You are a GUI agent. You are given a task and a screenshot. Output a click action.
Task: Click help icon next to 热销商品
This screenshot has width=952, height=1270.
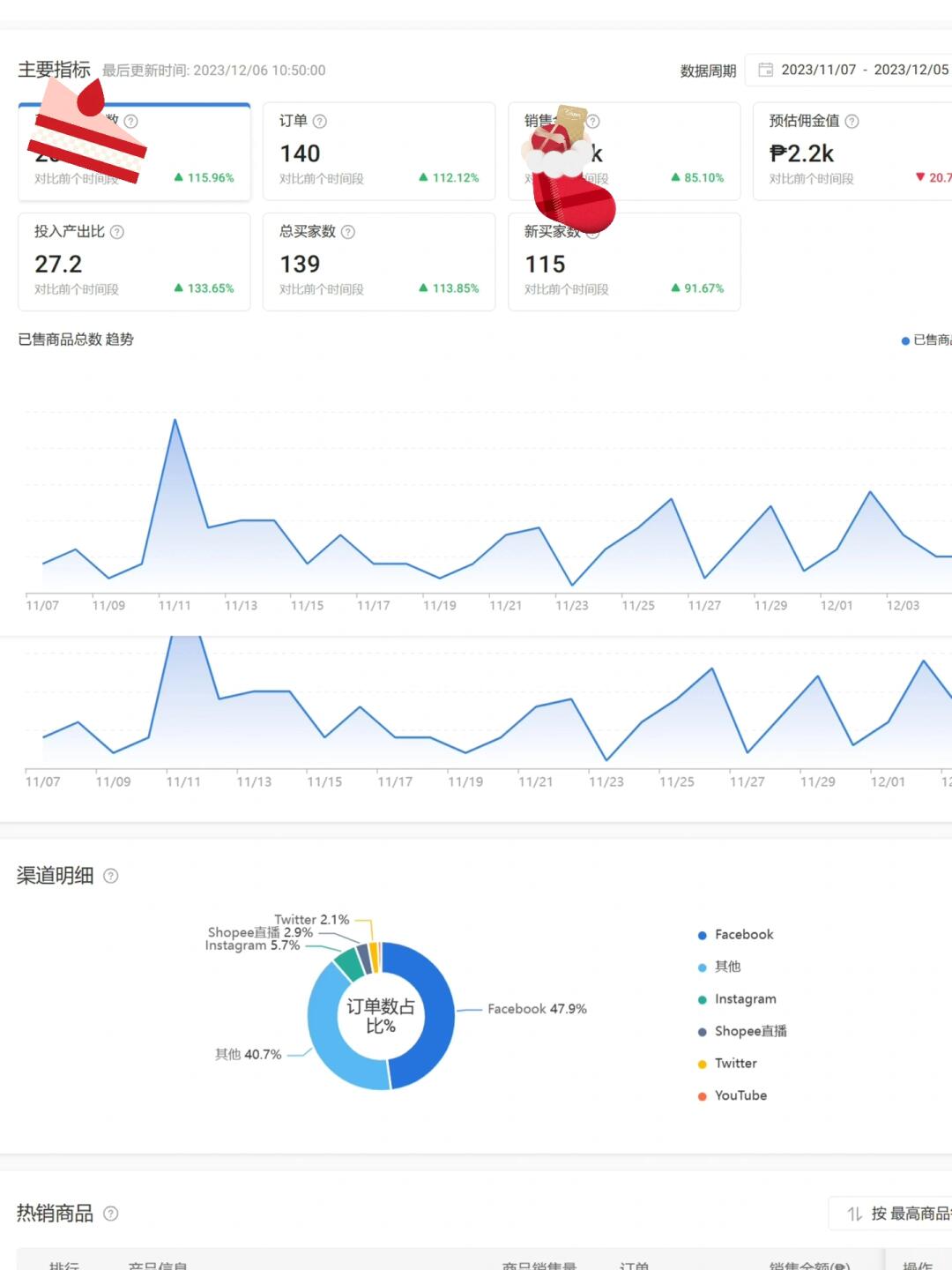(111, 1214)
